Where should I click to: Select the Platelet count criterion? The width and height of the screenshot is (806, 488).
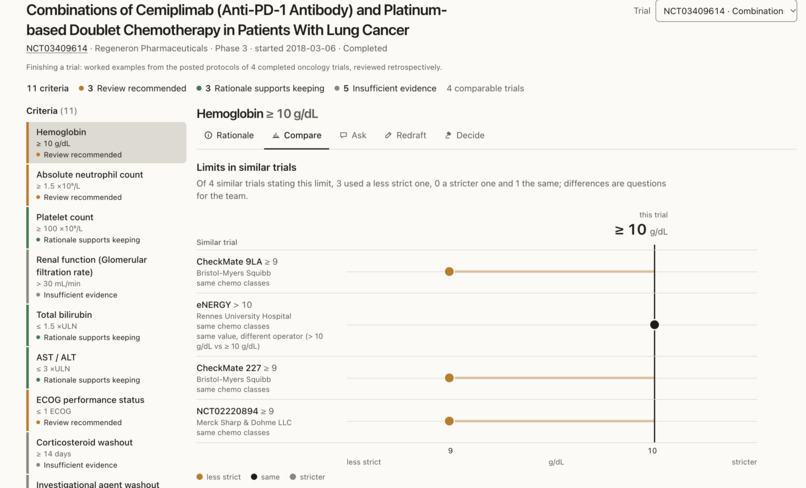(x=106, y=228)
